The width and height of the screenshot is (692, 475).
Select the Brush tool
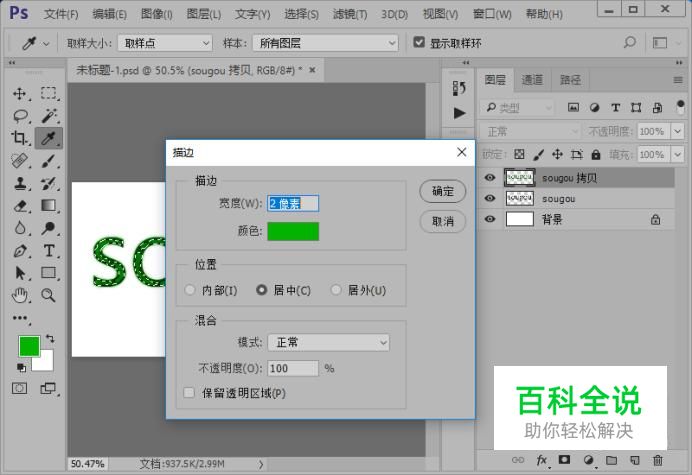[x=49, y=161]
